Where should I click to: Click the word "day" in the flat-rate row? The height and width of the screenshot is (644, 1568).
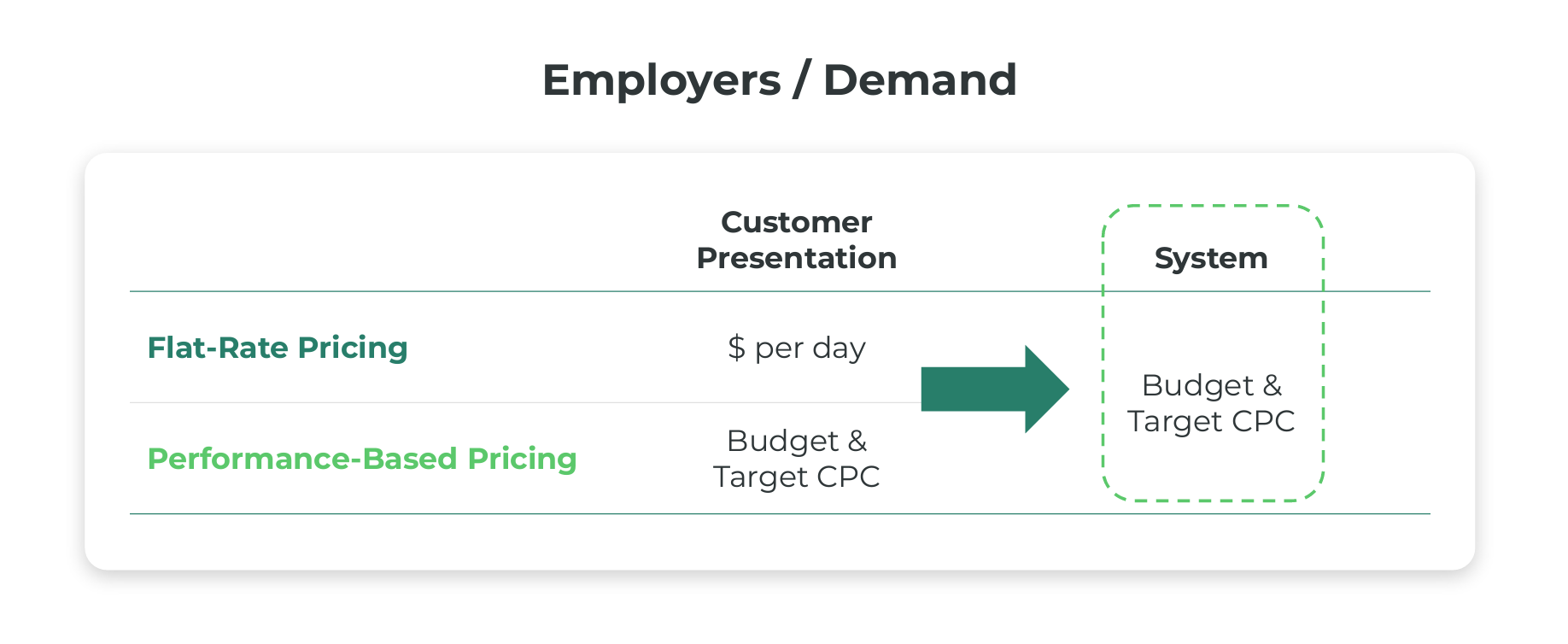pos(839,348)
